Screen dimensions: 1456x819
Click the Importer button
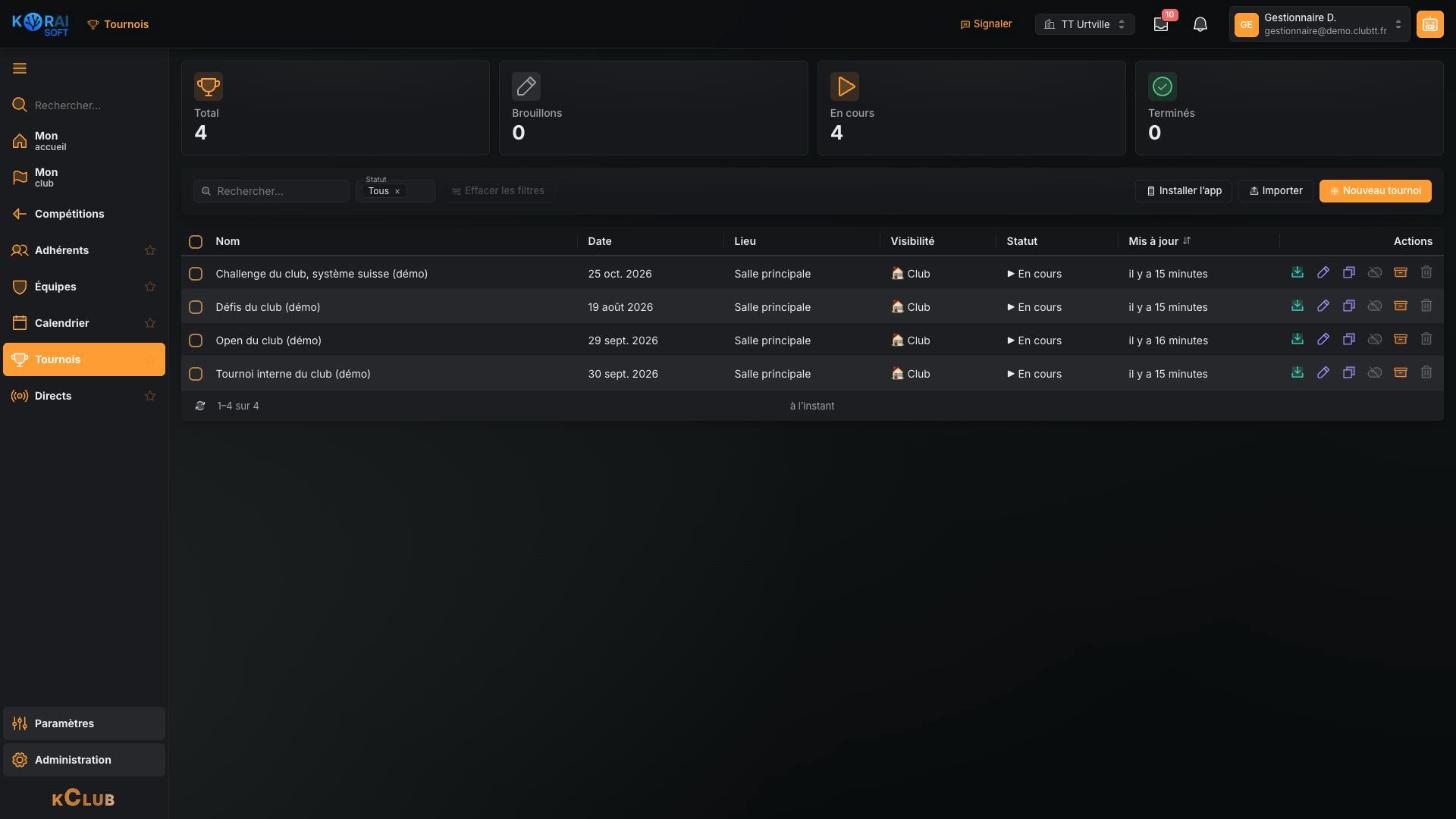tap(1275, 191)
